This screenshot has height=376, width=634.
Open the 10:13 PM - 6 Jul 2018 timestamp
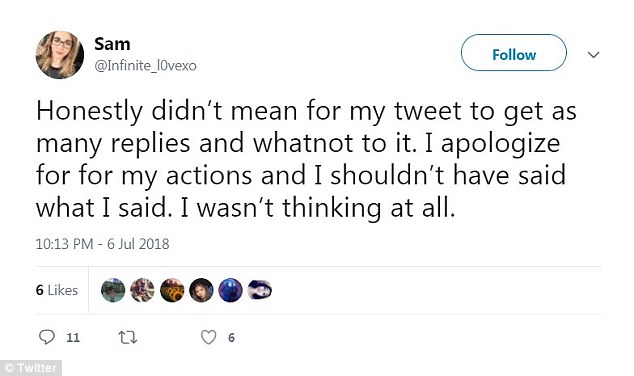pyautogui.click(x=102, y=244)
